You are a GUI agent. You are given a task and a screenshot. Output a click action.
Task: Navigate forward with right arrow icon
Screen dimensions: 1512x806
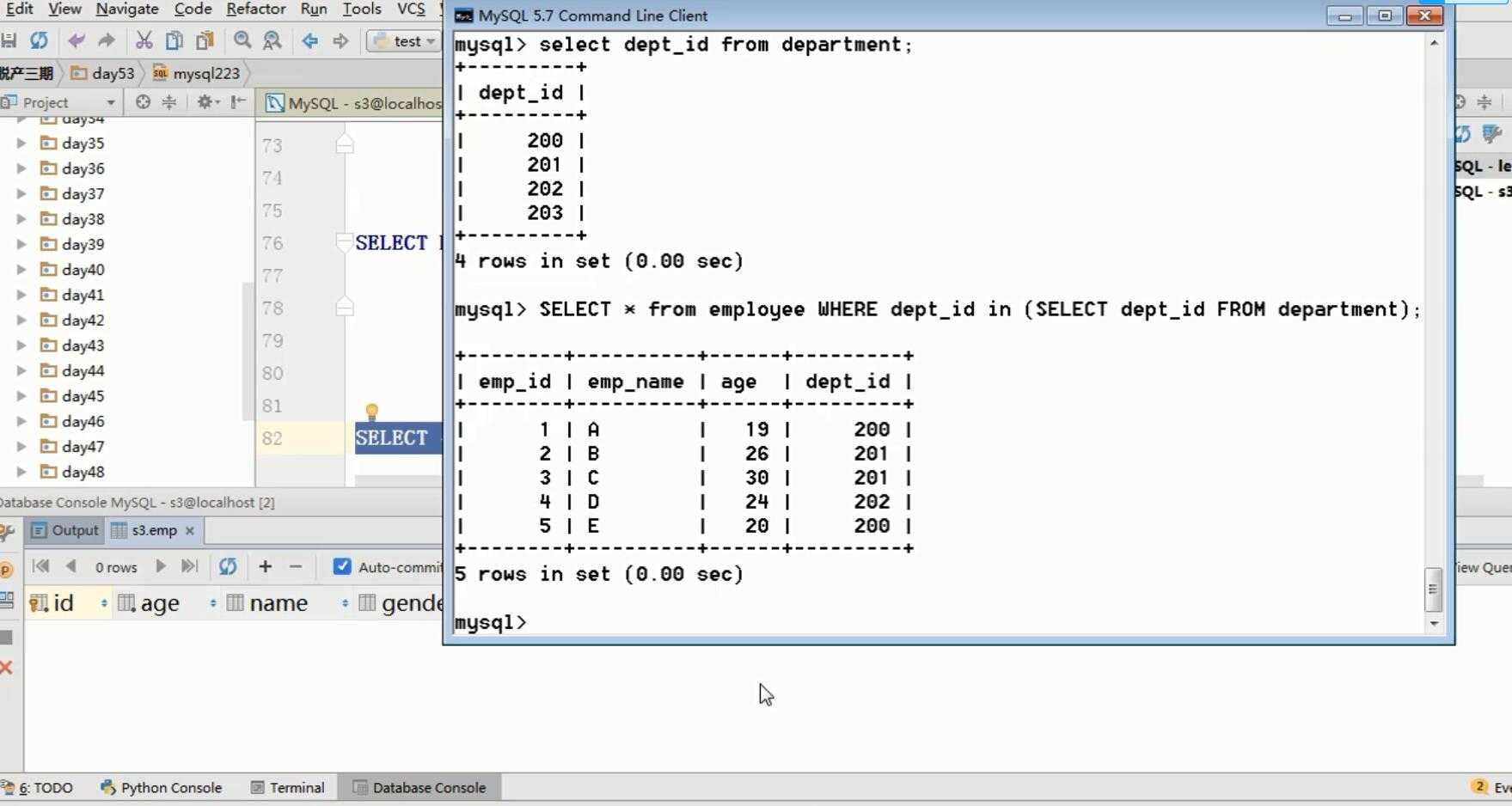point(340,40)
